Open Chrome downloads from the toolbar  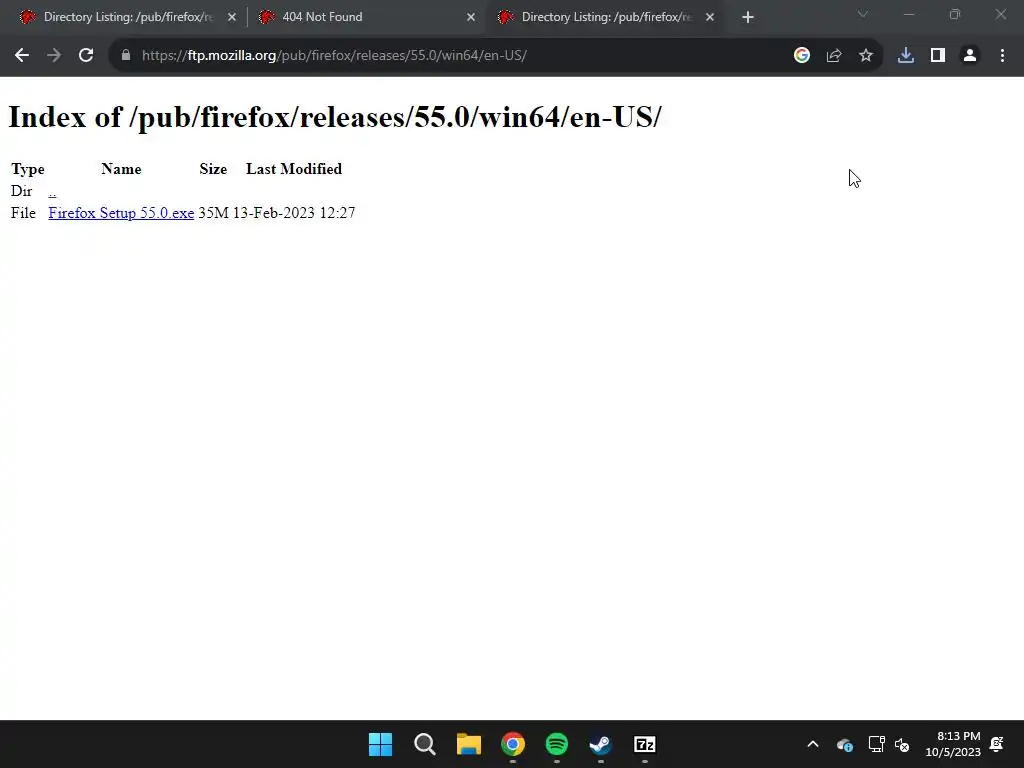906,56
